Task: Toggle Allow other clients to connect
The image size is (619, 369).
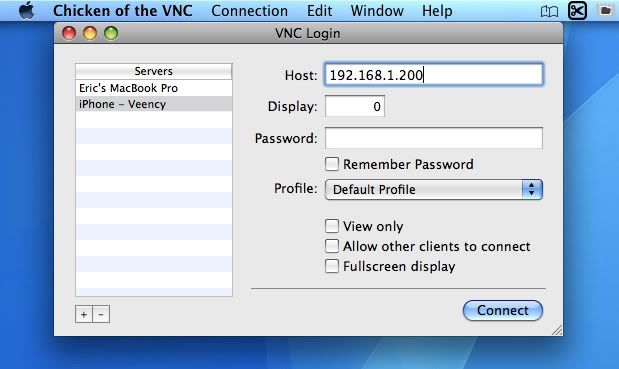Action: 332,246
